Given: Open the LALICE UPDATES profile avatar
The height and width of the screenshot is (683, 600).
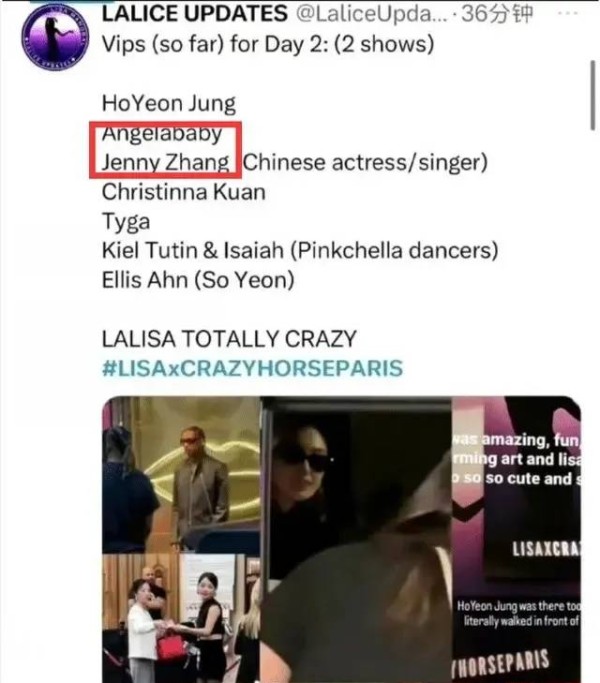Looking at the screenshot, I should pos(55,37).
